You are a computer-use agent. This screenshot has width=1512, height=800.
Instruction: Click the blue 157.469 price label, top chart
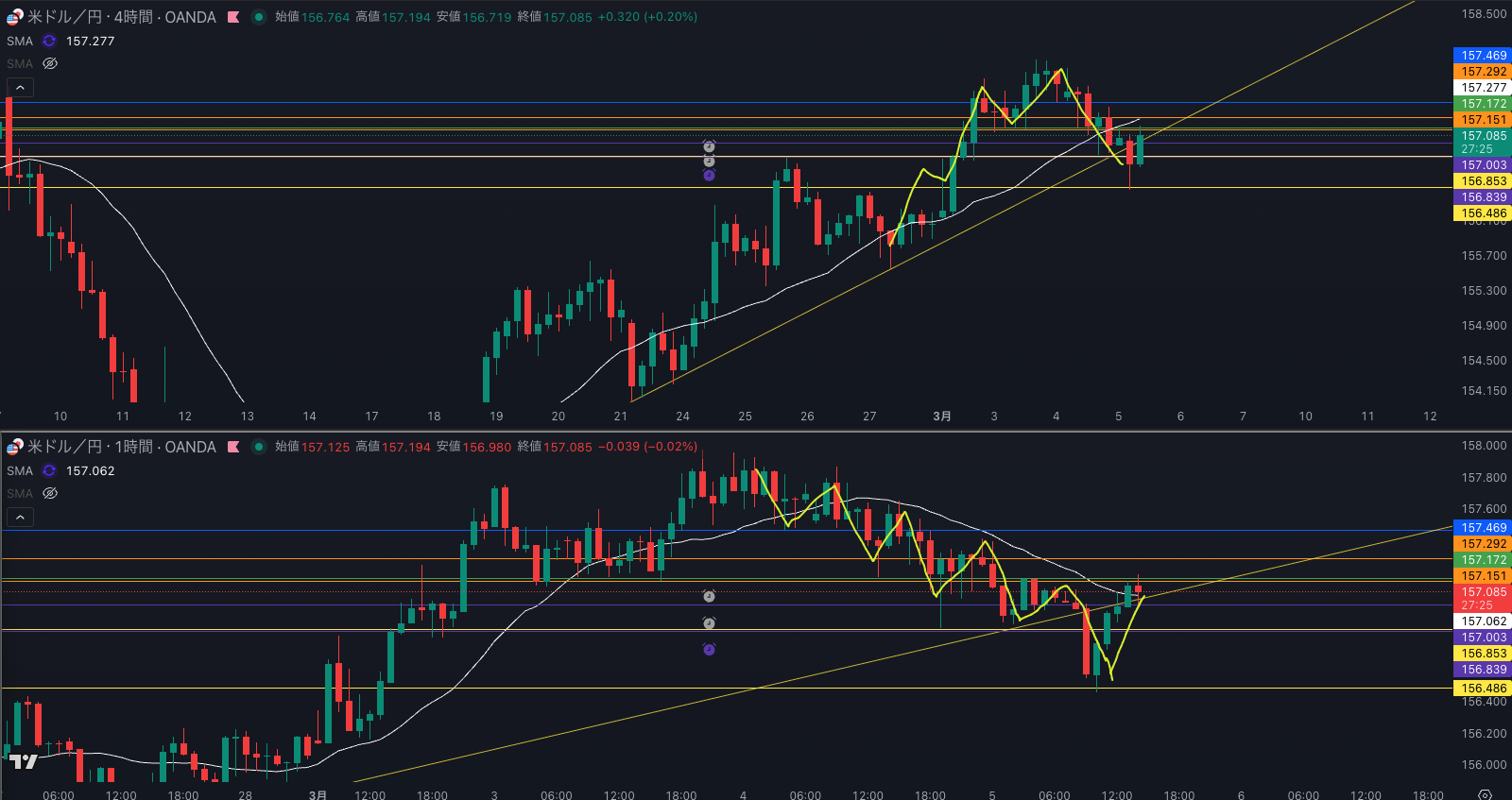coord(1483,56)
